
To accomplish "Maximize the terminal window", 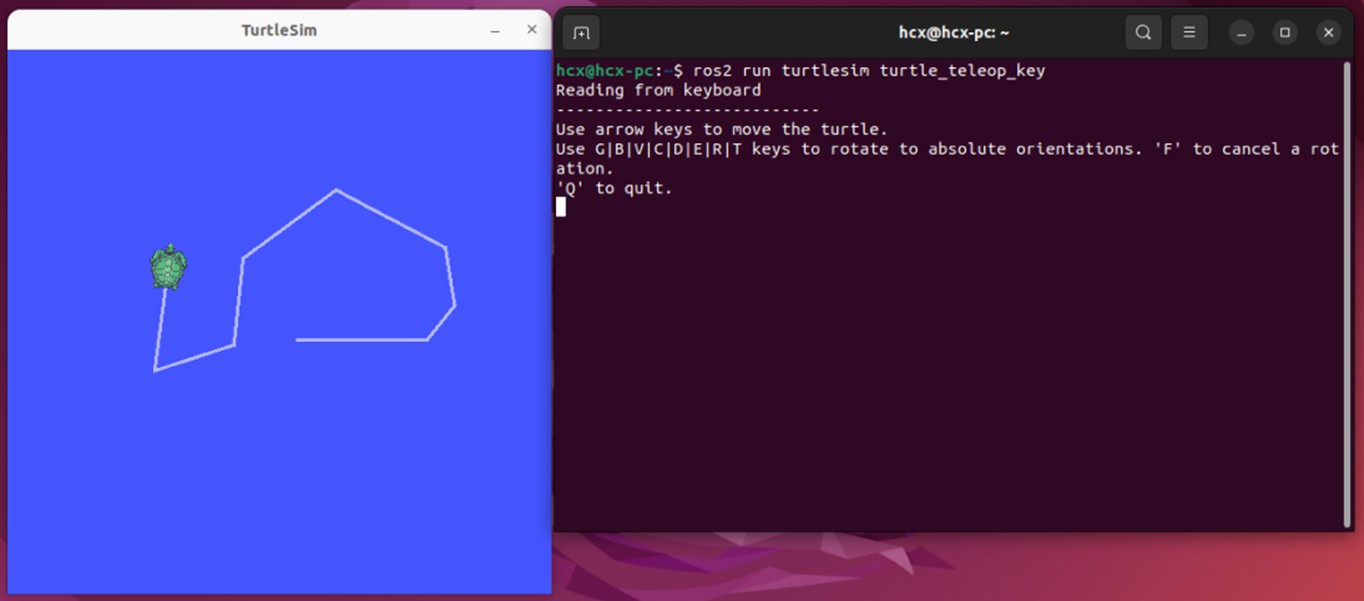I will click(1285, 33).
